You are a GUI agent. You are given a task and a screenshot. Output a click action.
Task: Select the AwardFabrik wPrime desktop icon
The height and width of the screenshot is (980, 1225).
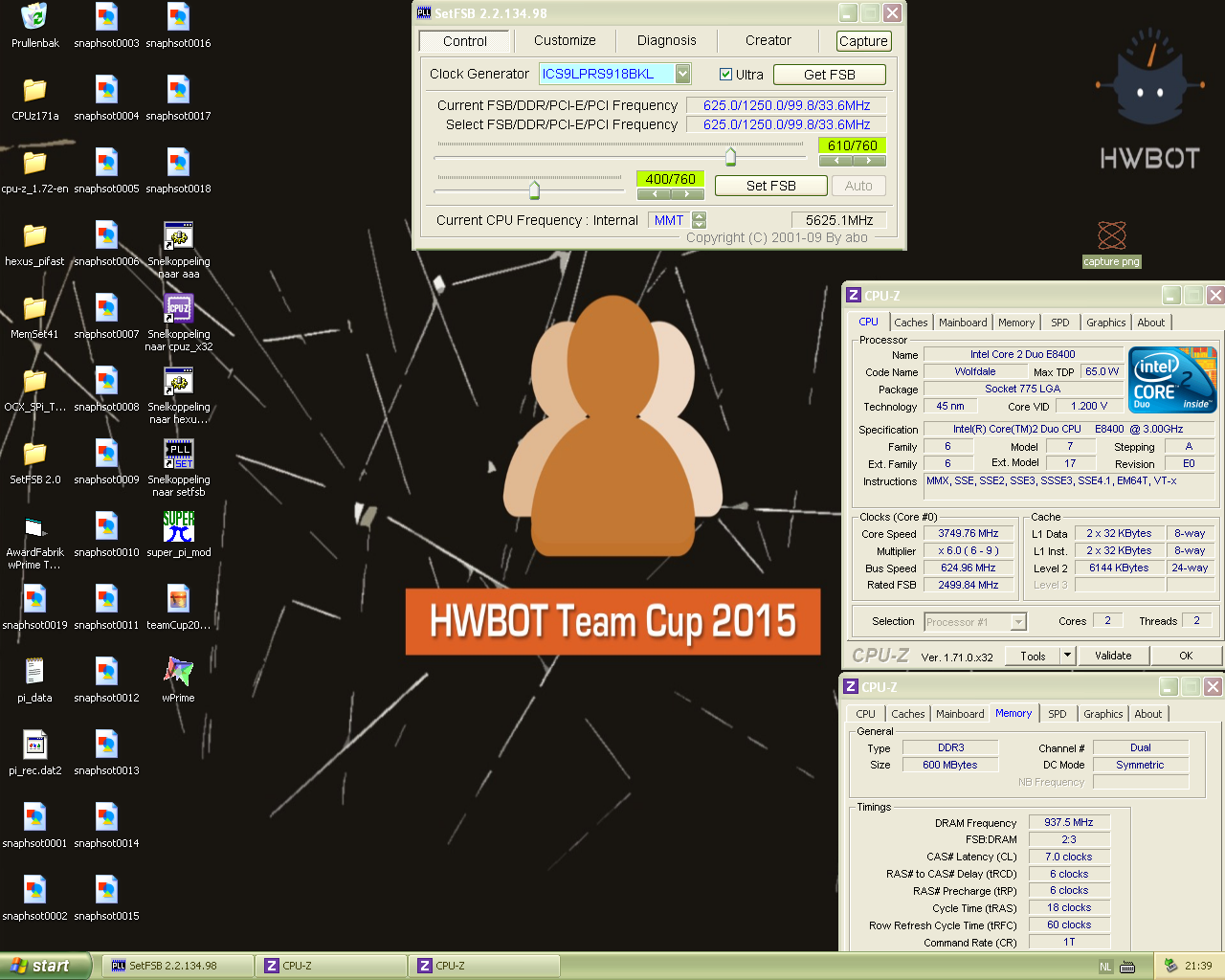(x=34, y=542)
